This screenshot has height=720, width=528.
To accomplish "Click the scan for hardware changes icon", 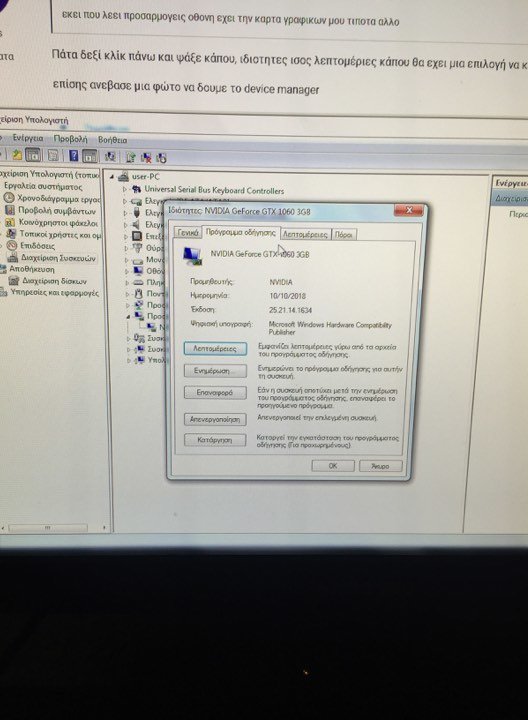I will 110,157.
